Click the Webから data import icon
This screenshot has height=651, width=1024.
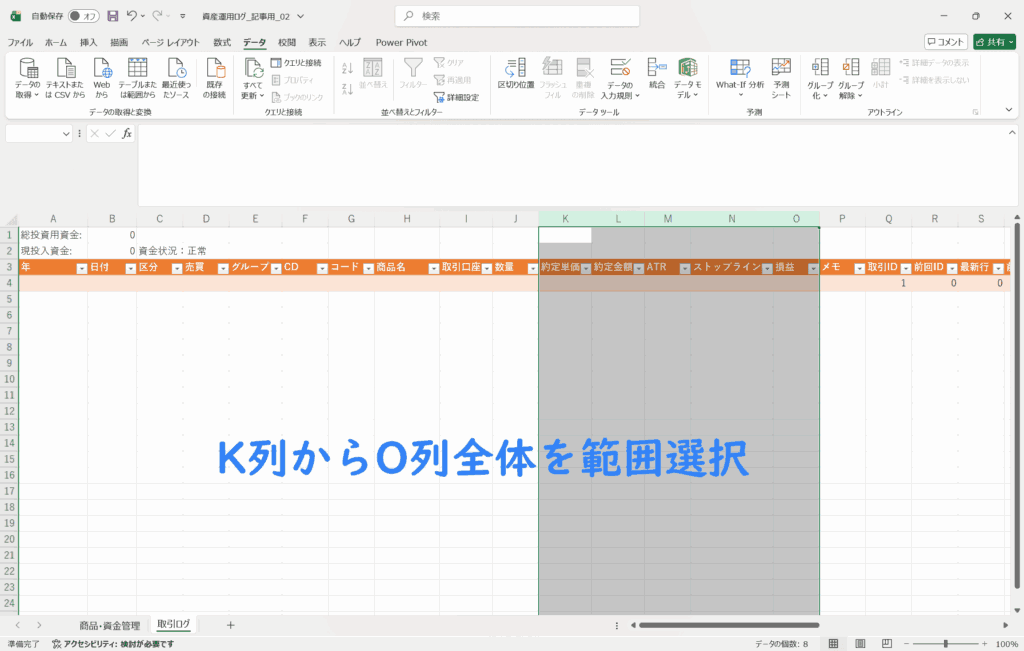(x=101, y=78)
